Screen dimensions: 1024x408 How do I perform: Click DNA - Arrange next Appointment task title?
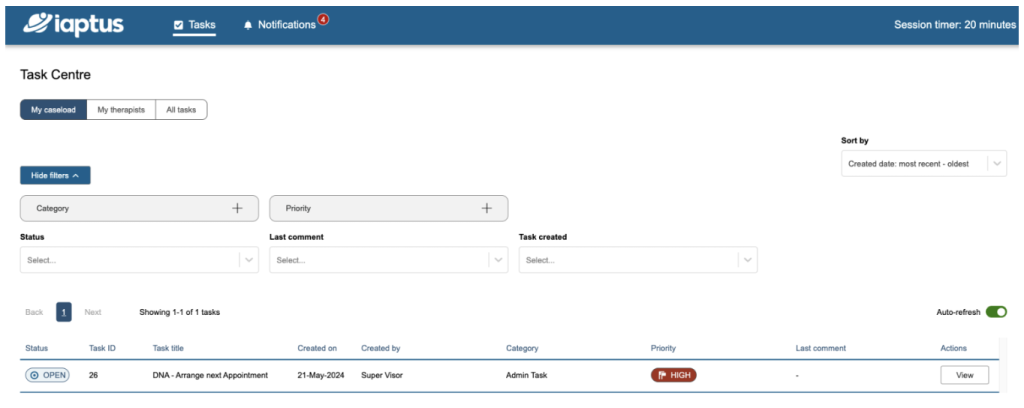pyautogui.click(x=210, y=375)
